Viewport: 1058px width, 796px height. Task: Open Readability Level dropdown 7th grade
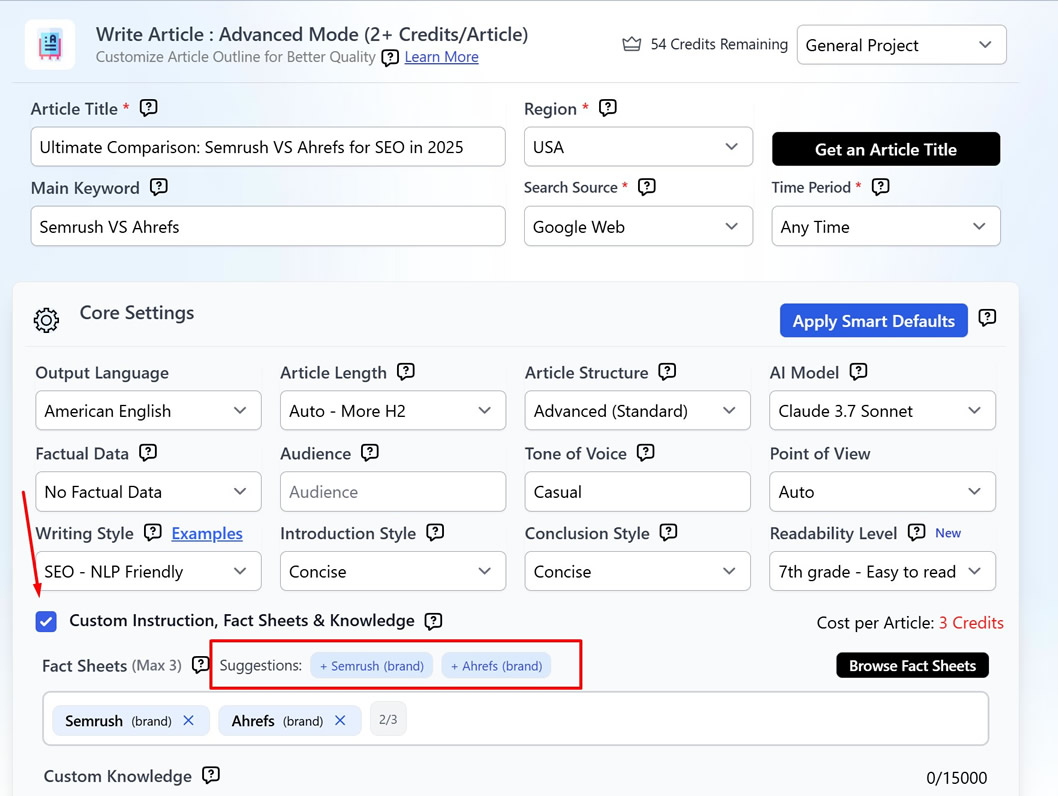883,571
